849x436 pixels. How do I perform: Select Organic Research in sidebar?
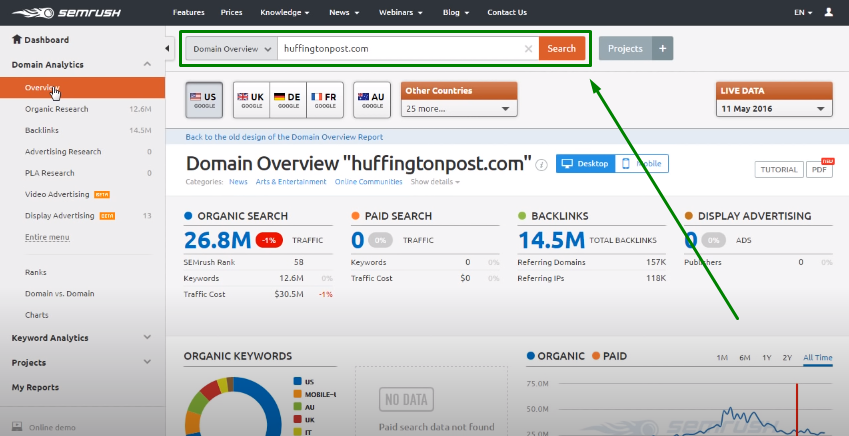click(x=57, y=108)
